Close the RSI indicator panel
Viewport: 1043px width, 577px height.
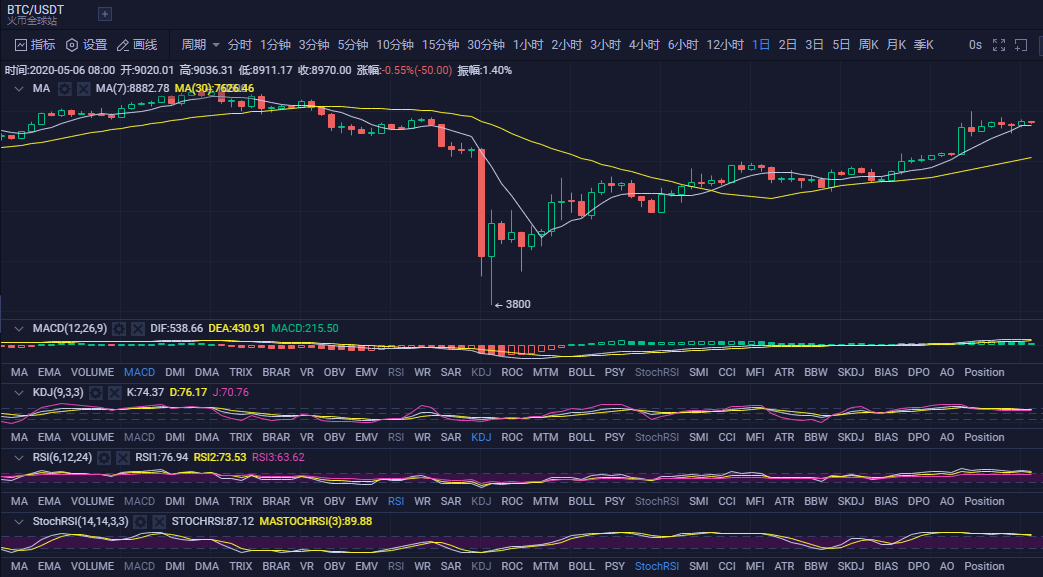122,457
